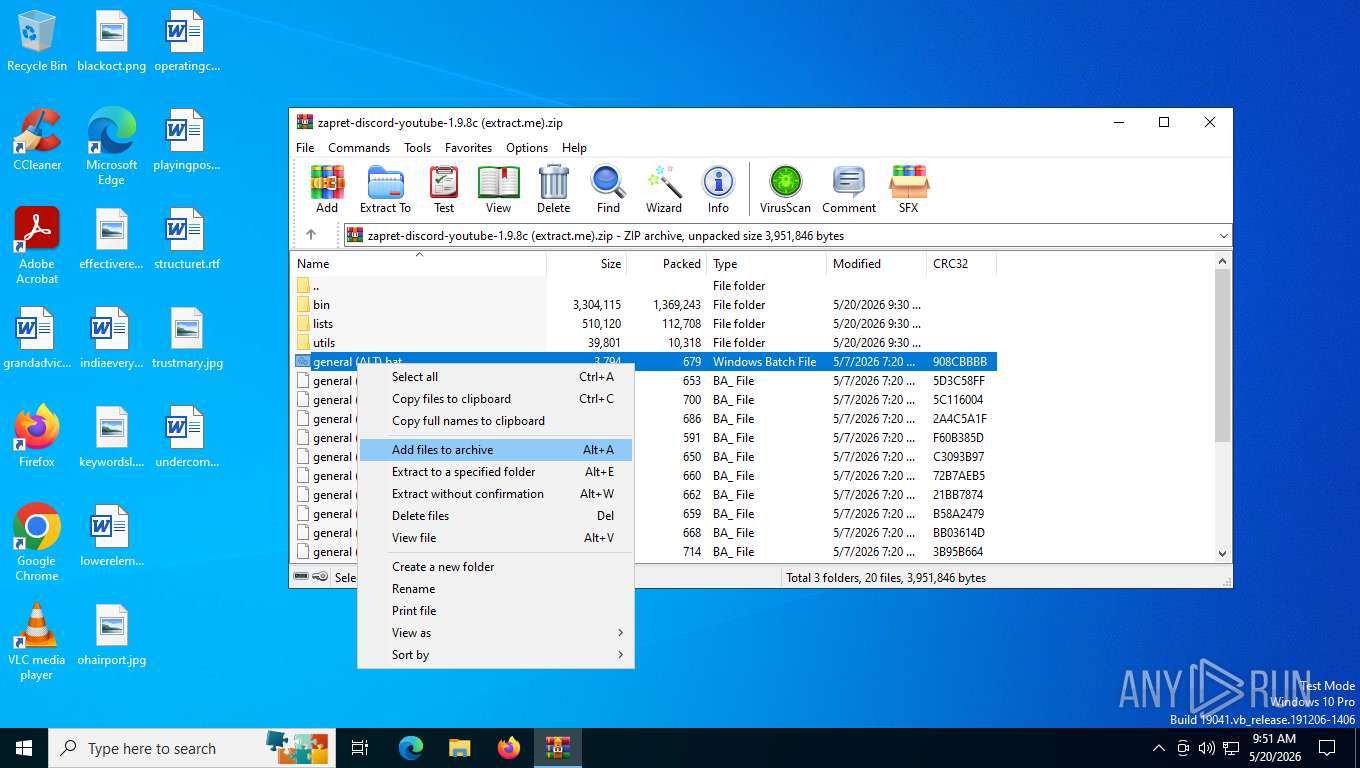Sort by the CRC32 column header
This screenshot has height=768, width=1360.
click(961, 264)
